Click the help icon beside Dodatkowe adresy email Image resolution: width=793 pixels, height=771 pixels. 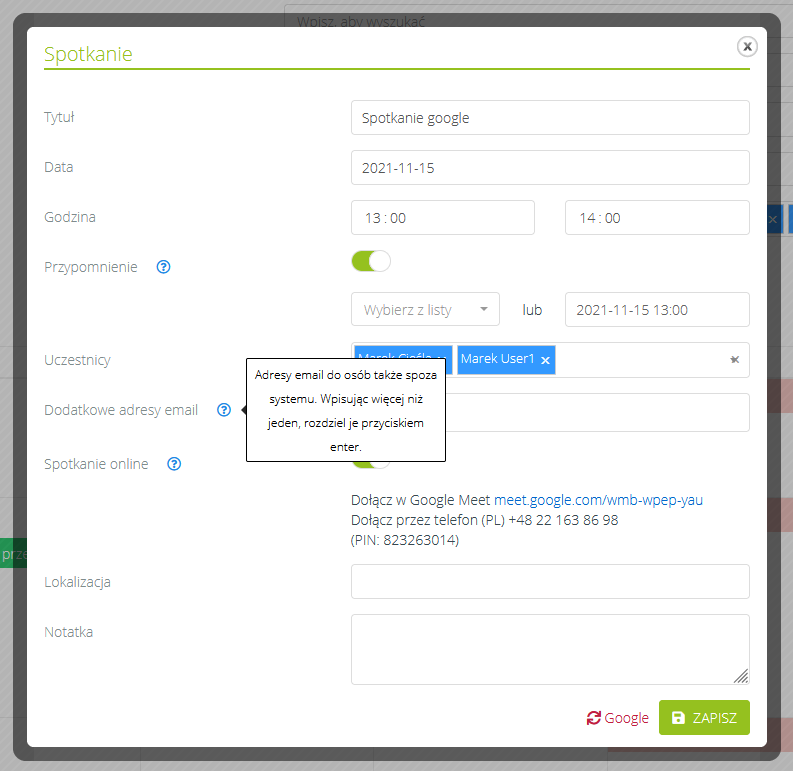tap(224, 410)
